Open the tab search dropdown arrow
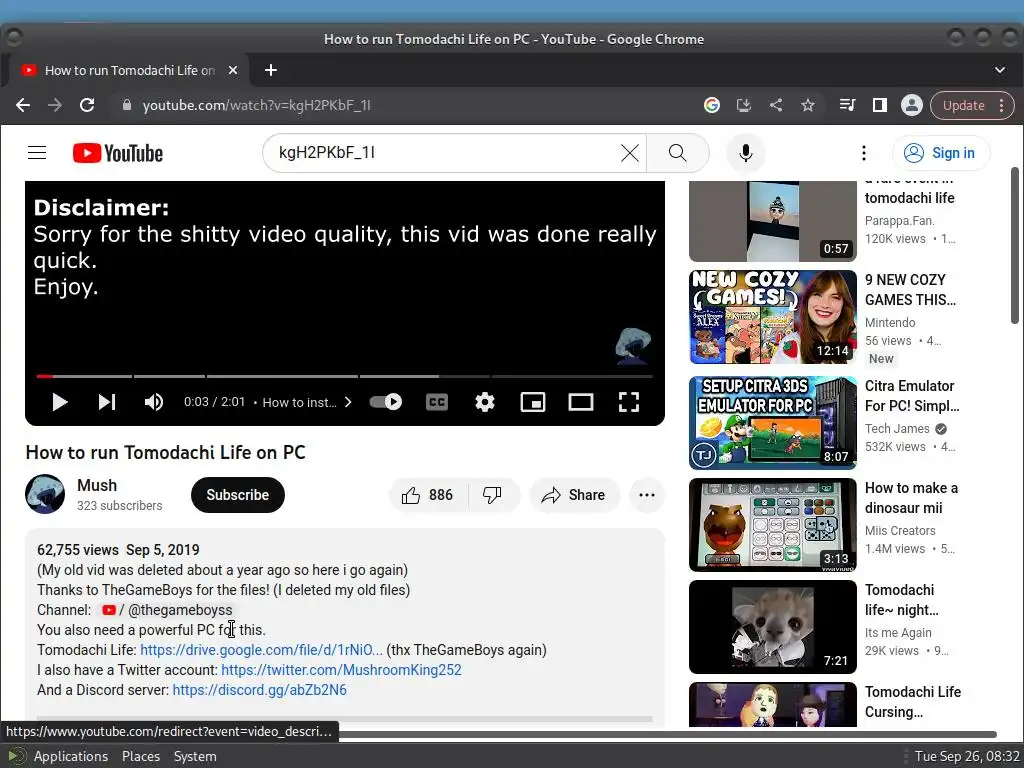 click(x=1000, y=70)
